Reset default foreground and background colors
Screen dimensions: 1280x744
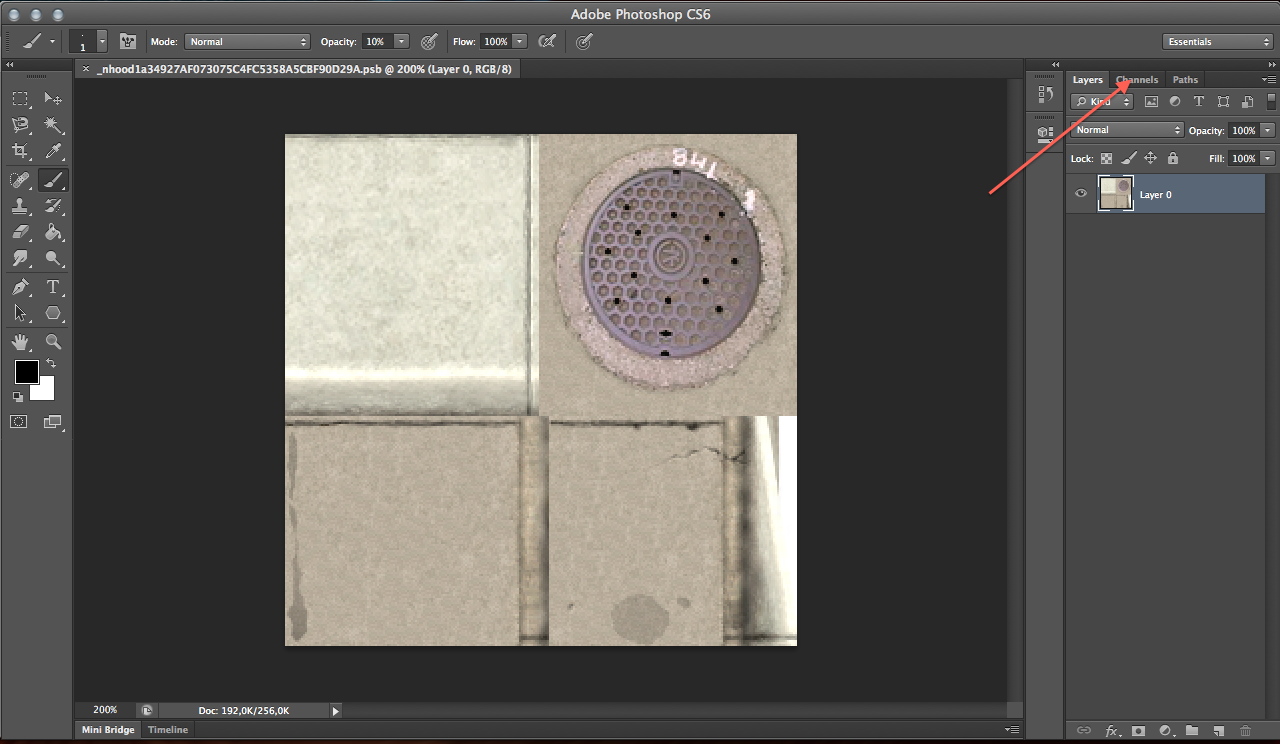pos(18,397)
